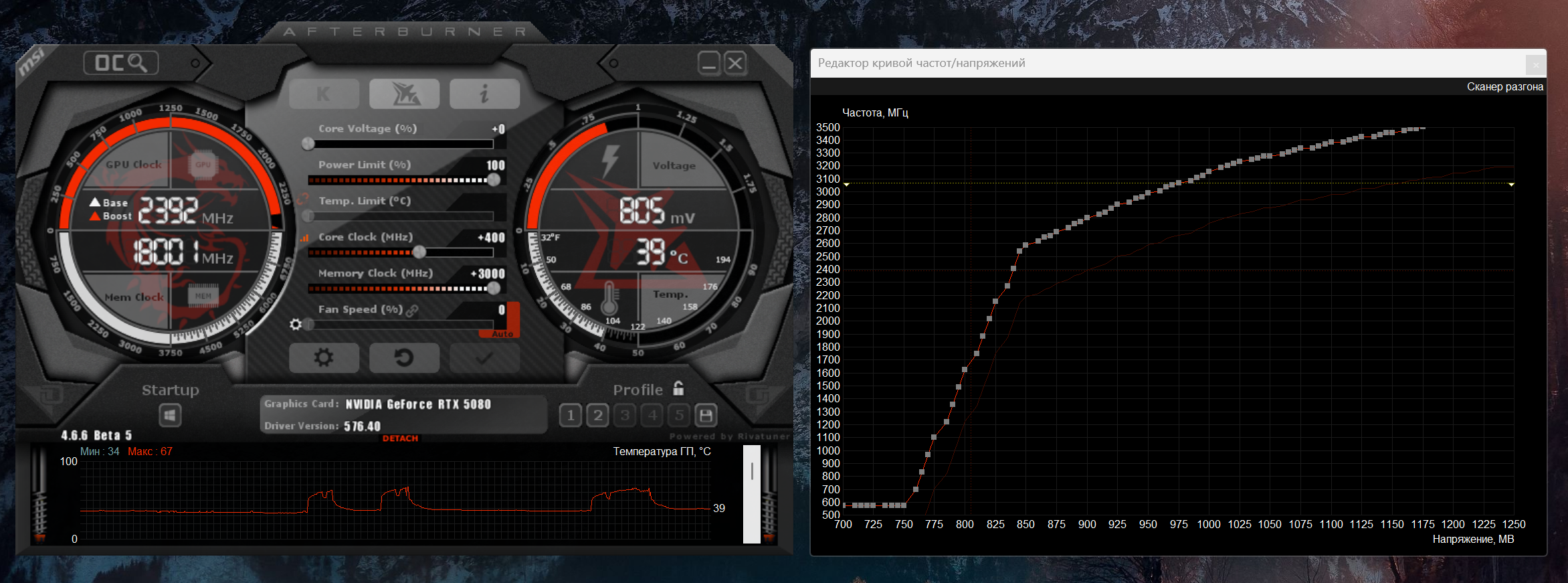Open the information (i) panel
The height and width of the screenshot is (583, 1568).
click(484, 94)
